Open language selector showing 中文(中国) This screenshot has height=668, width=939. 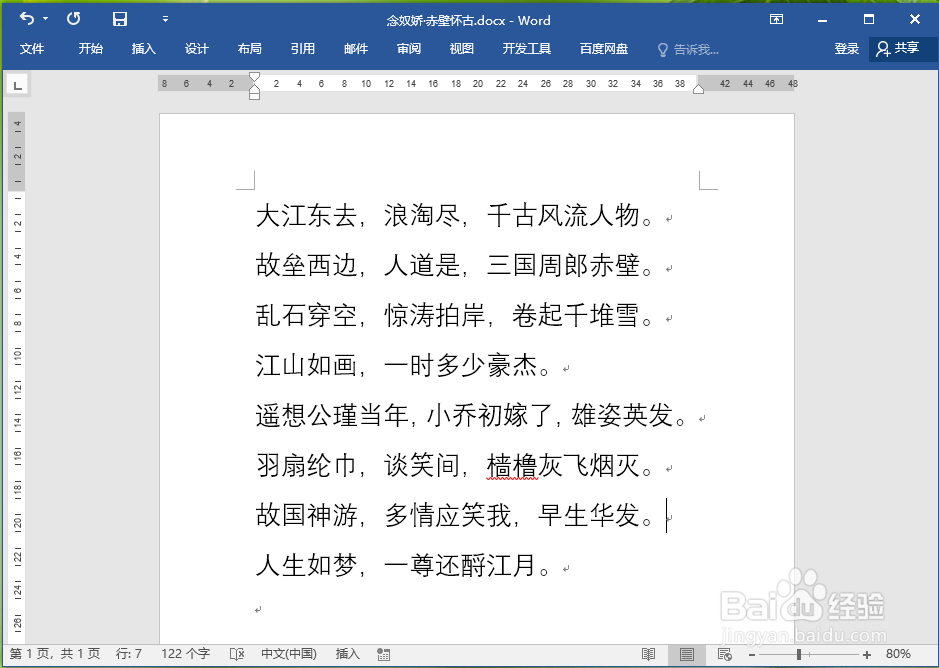point(288,654)
